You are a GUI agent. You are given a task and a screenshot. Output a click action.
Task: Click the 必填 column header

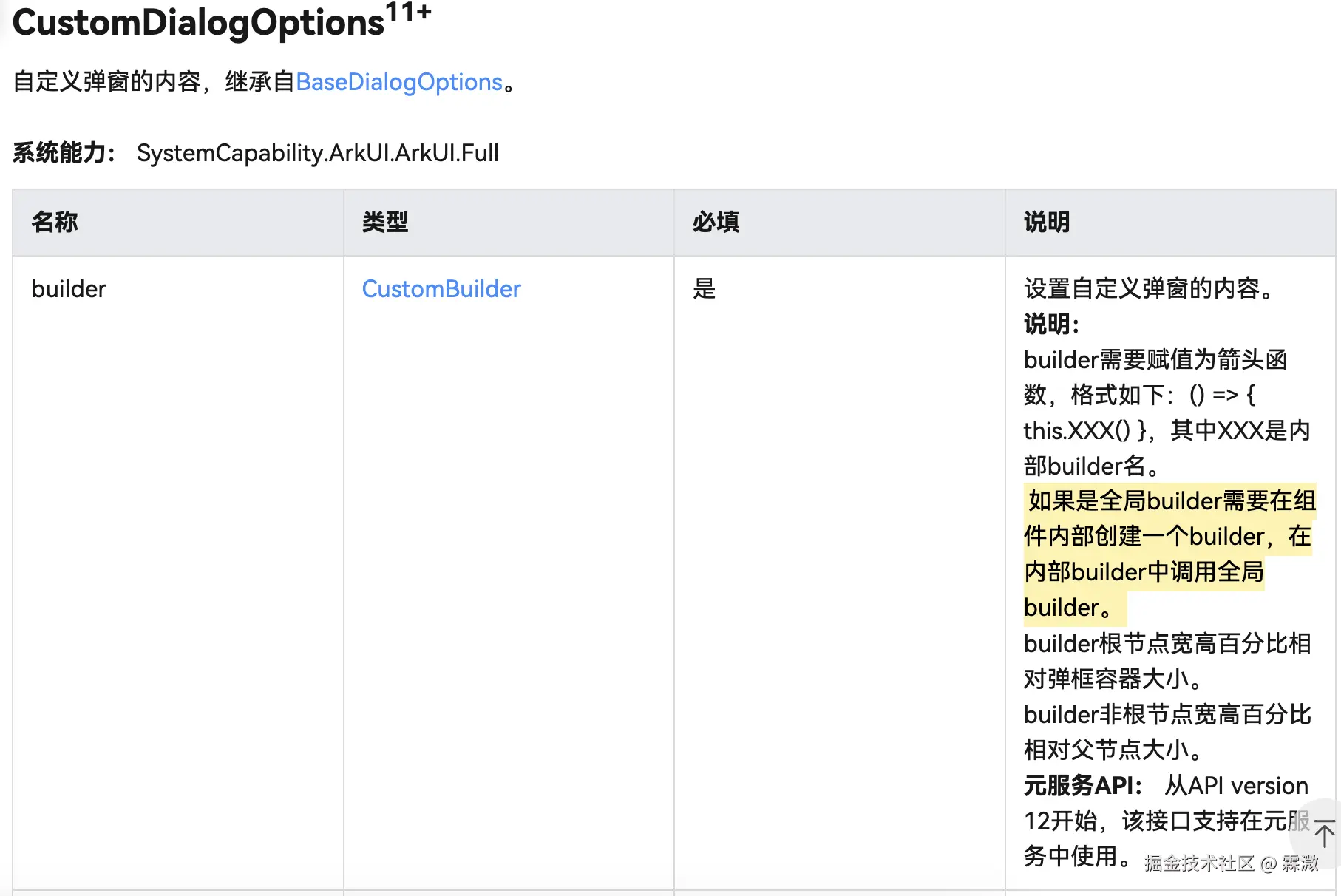[x=716, y=222]
